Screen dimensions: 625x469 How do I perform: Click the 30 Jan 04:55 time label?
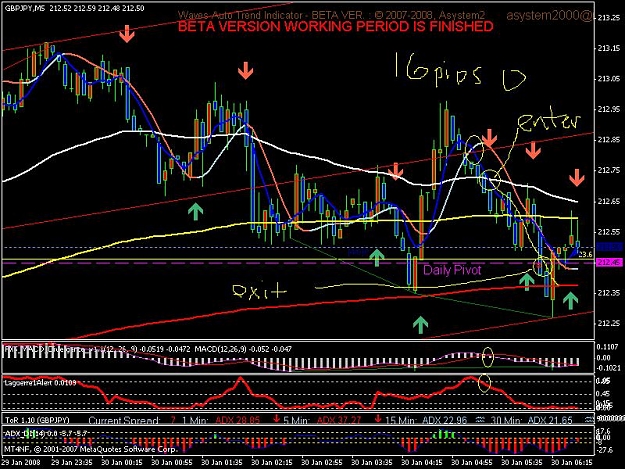[x=472, y=463]
